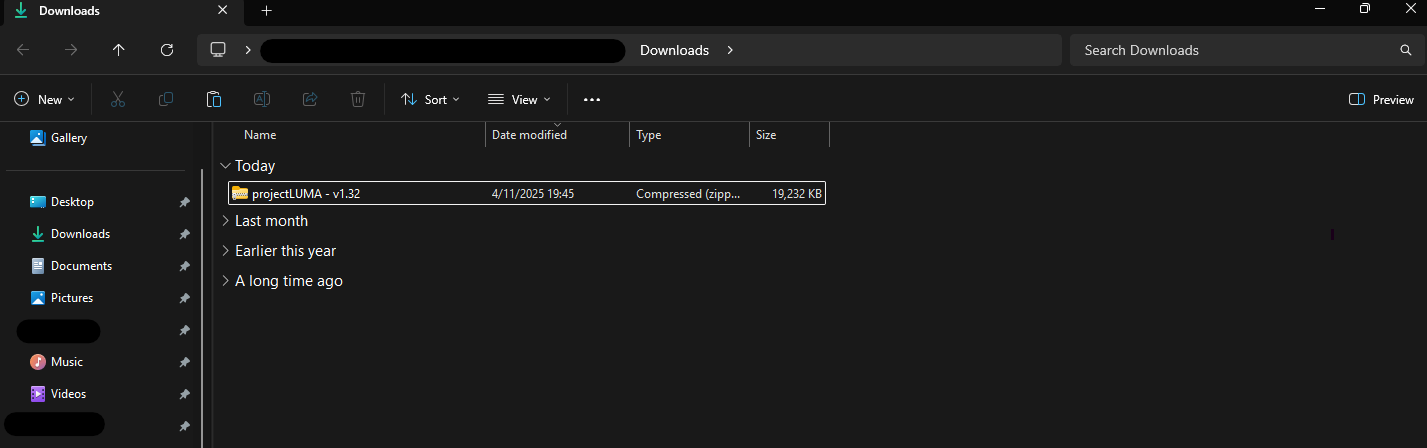Unpin Documents from quick access
This screenshot has height=448, width=1427.
pyautogui.click(x=184, y=266)
